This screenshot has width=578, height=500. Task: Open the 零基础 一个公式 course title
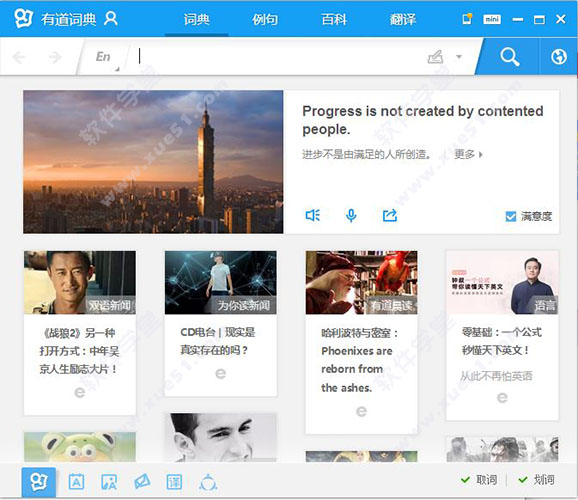click(x=502, y=341)
